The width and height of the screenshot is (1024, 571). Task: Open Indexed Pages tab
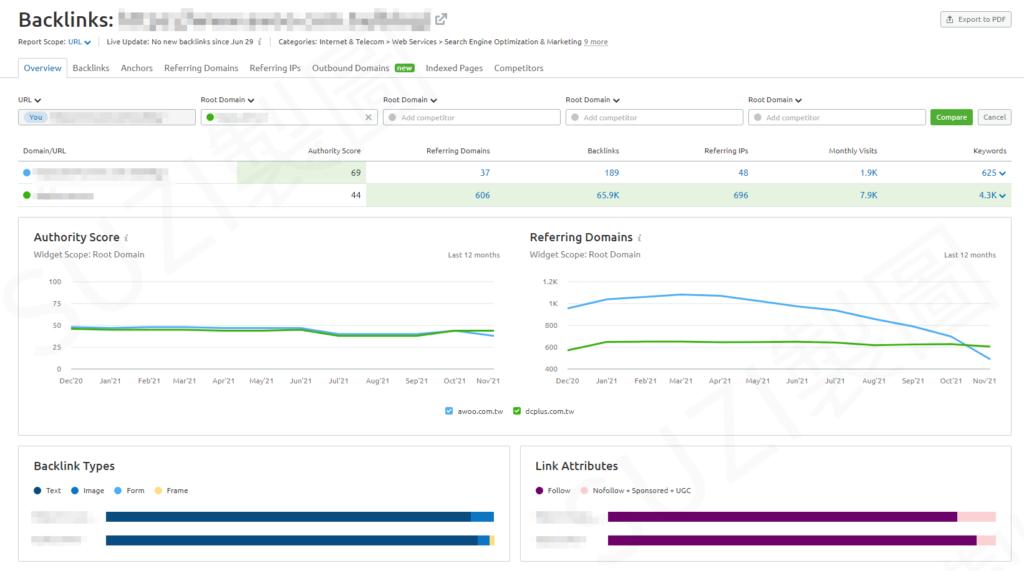454,68
